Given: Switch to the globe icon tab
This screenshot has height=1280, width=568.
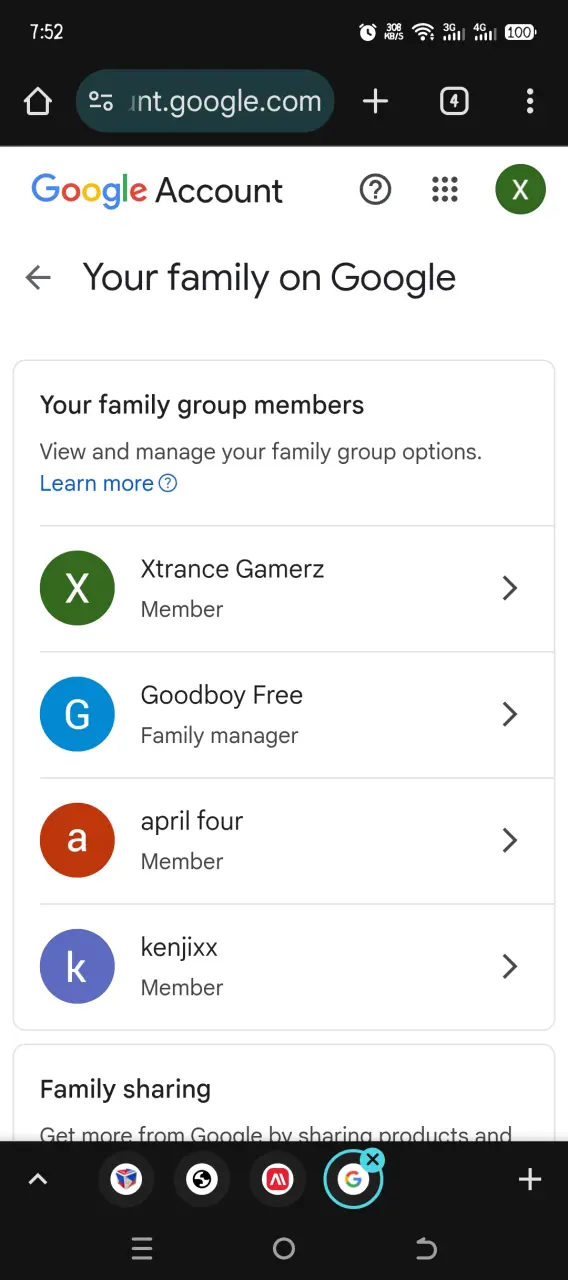Looking at the screenshot, I should point(202,1180).
